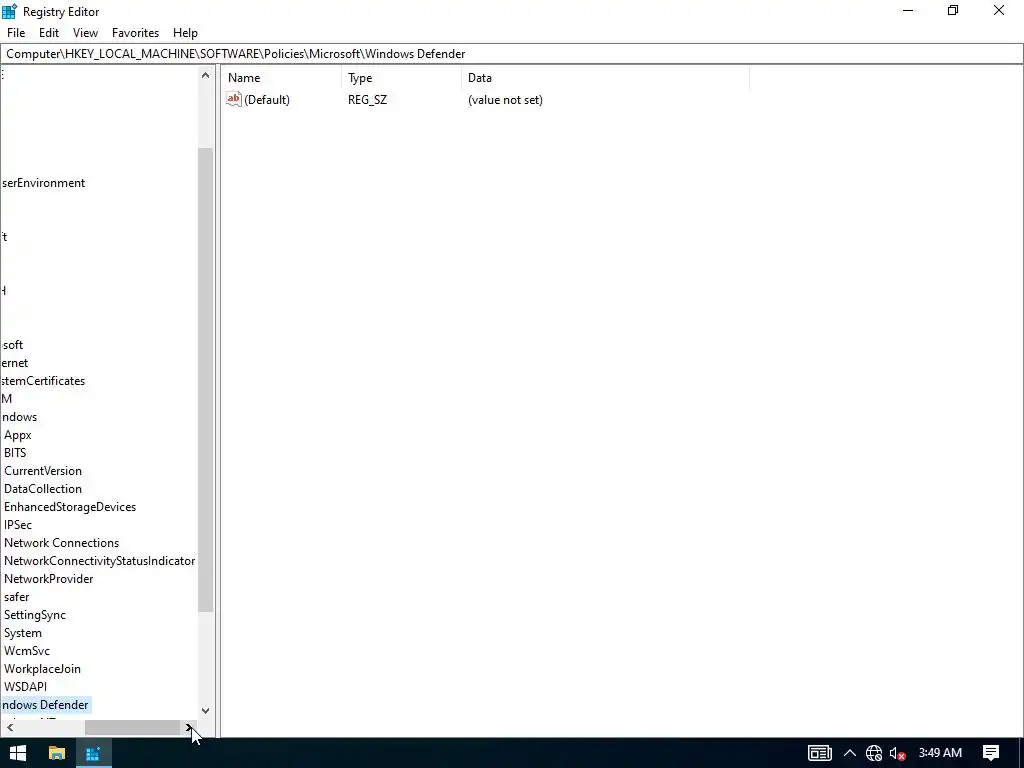Select the WcmSvc key
Screen dimensions: 1024x768
coord(27,650)
